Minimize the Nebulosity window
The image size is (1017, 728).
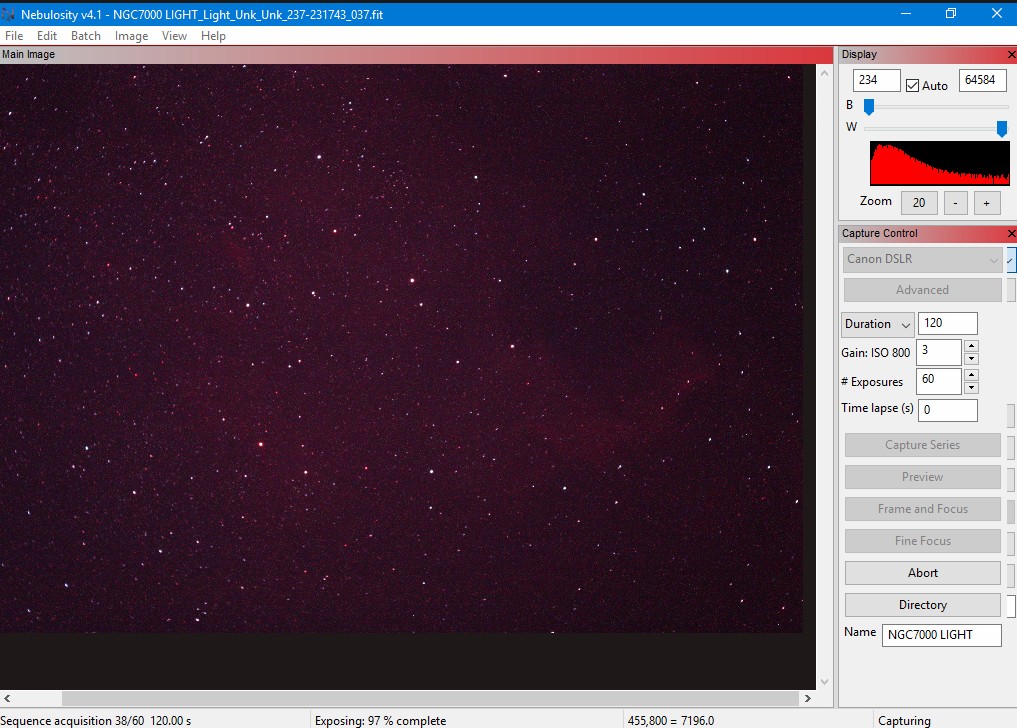906,14
